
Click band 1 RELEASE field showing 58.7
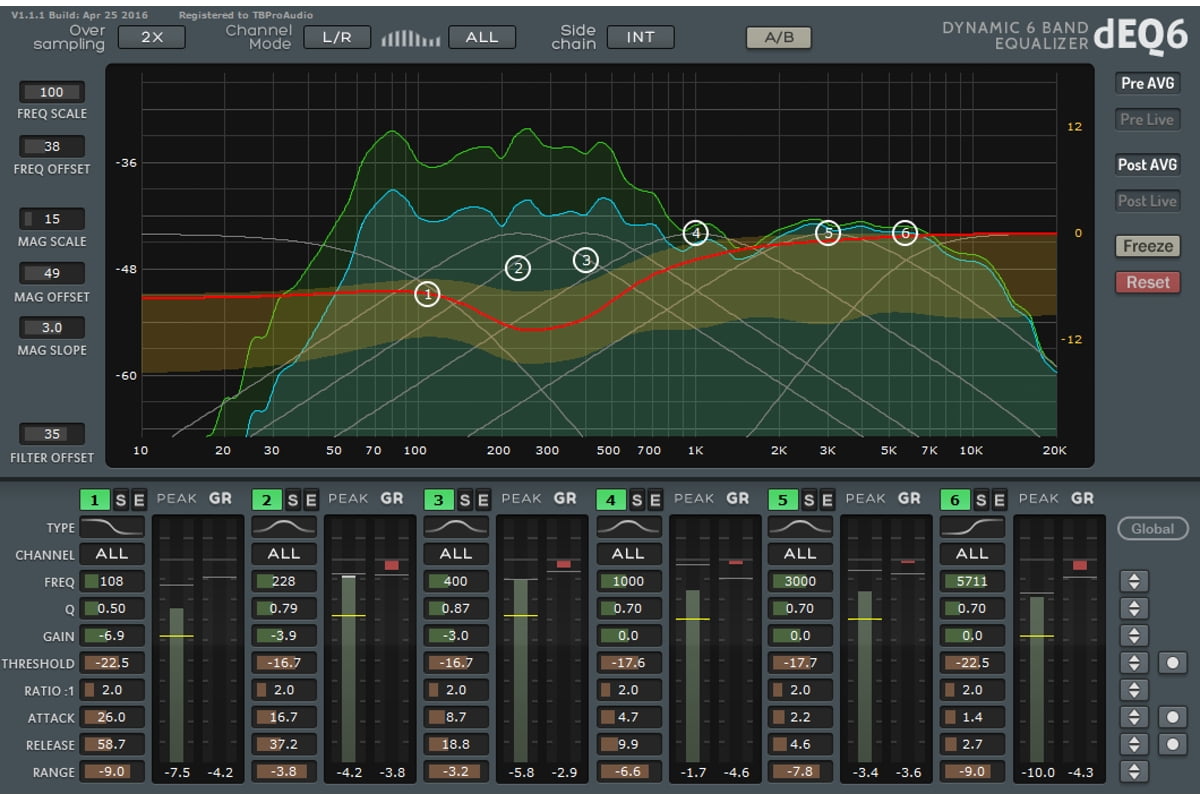pyautogui.click(x=112, y=744)
